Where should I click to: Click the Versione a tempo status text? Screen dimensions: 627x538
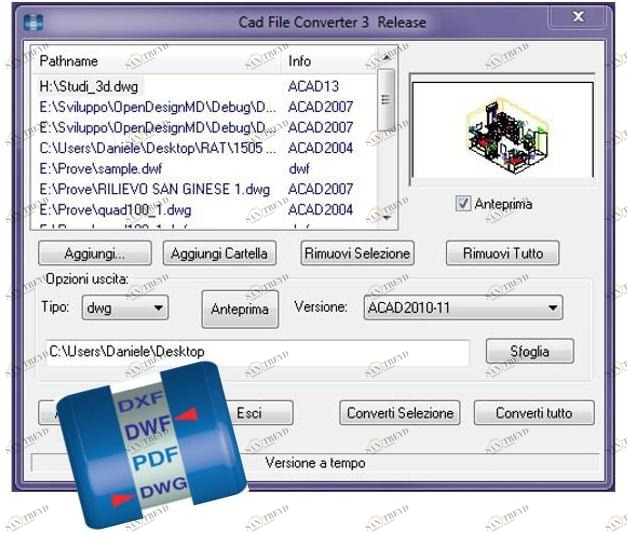tap(315, 463)
